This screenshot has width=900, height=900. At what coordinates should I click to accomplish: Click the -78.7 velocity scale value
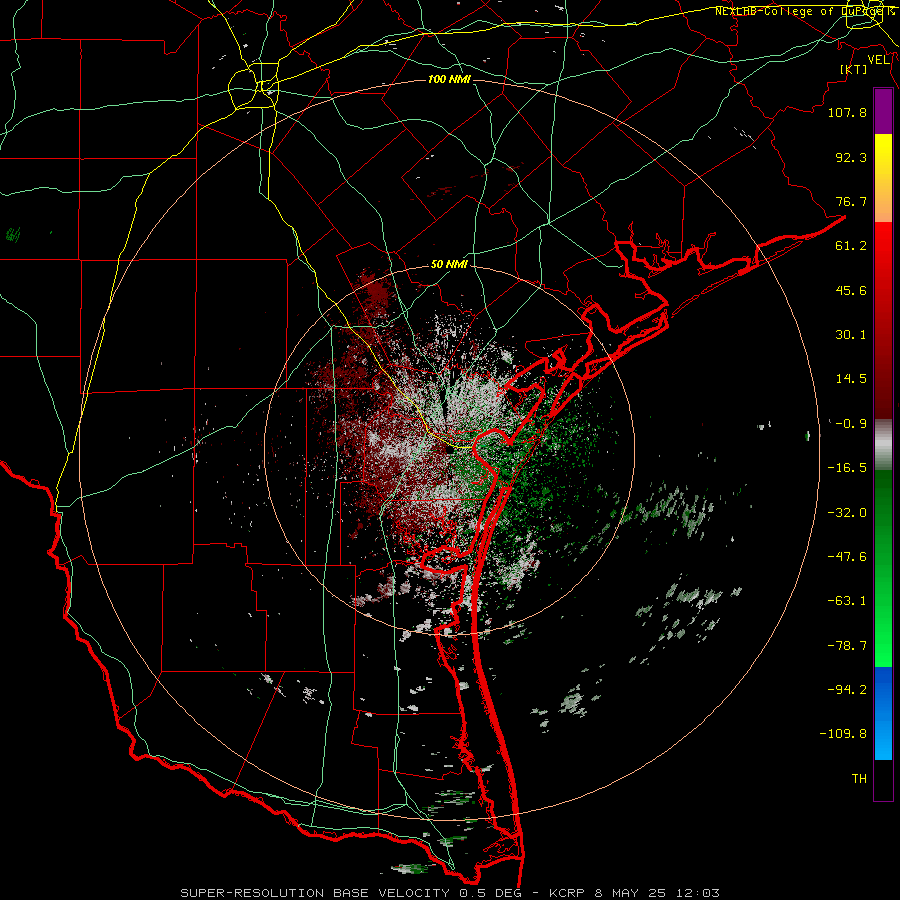point(847,646)
